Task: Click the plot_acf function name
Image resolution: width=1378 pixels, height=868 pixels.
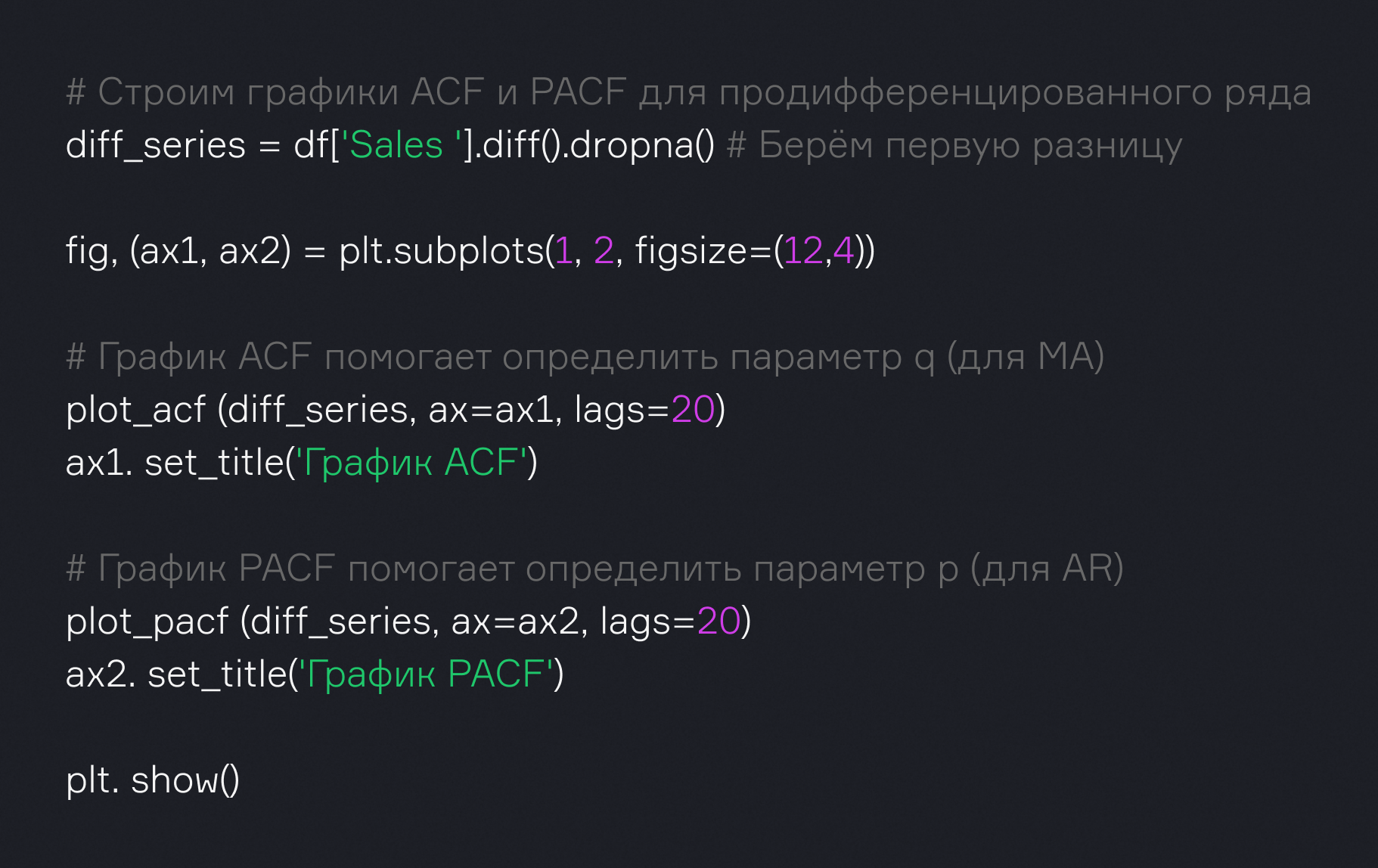Action: [135, 410]
